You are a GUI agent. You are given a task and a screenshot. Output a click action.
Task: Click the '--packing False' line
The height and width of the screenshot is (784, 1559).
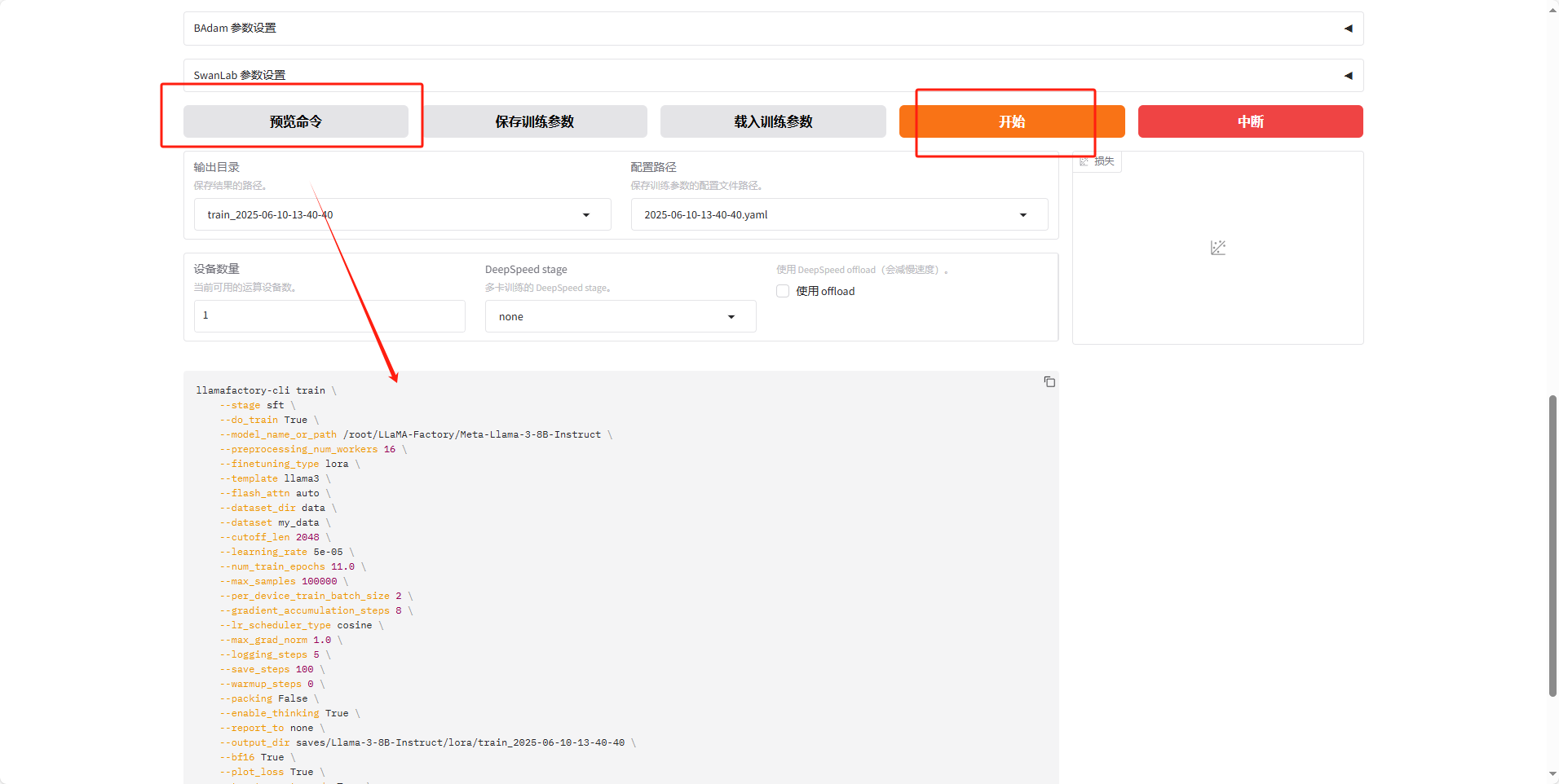[269, 698]
